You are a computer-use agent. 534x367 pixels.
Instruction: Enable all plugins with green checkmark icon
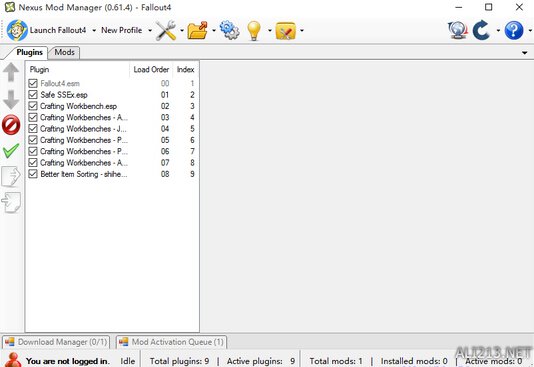[x=11, y=150]
